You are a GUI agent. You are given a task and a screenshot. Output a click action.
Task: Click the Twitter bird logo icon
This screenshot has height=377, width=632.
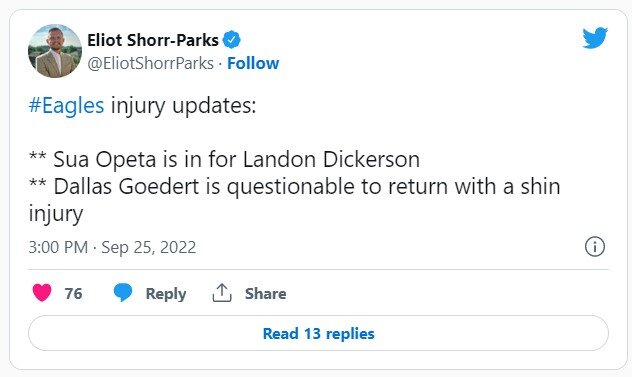(x=595, y=37)
